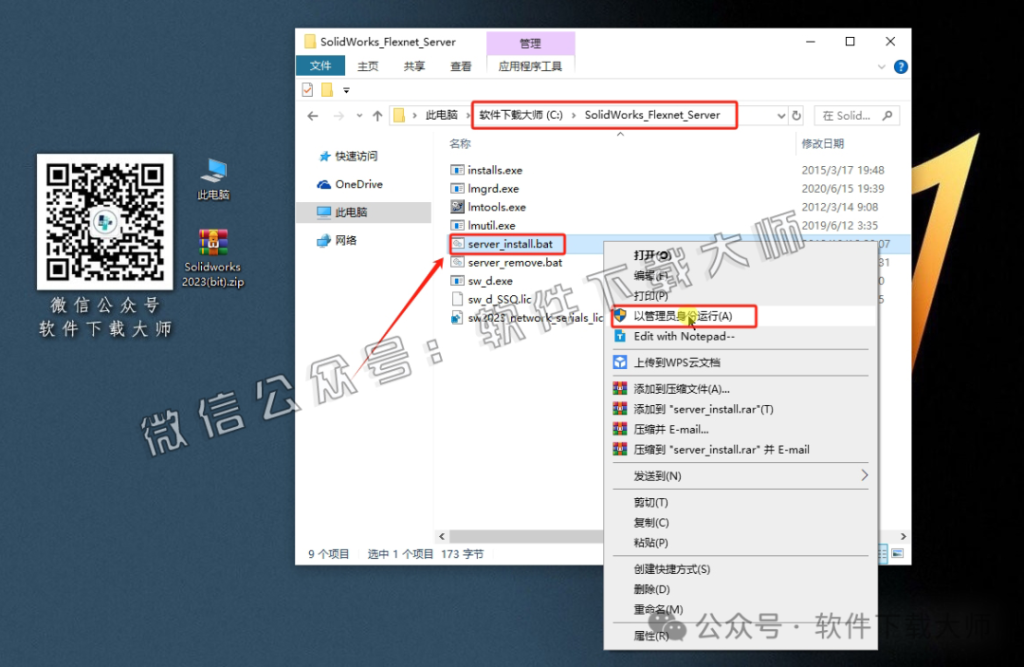Image resolution: width=1024 pixels, height=667 pixels.
Task: Click the WeChat QR code image
Action: click(x=104, y=222)
